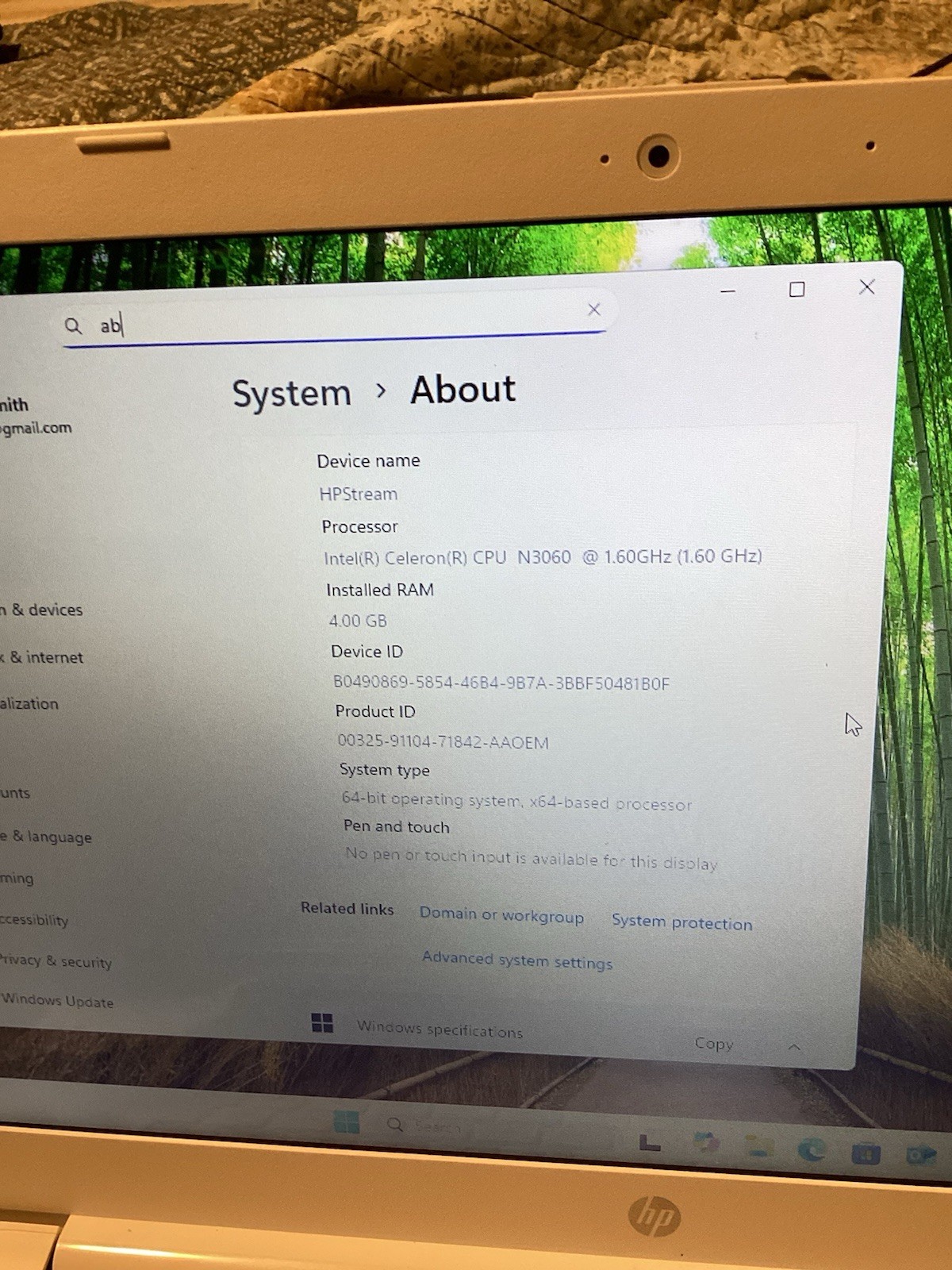The height and width of the screenshot is (1270, 952).
Task: Select the 64-bit operating system text
Action: point(516,801)
